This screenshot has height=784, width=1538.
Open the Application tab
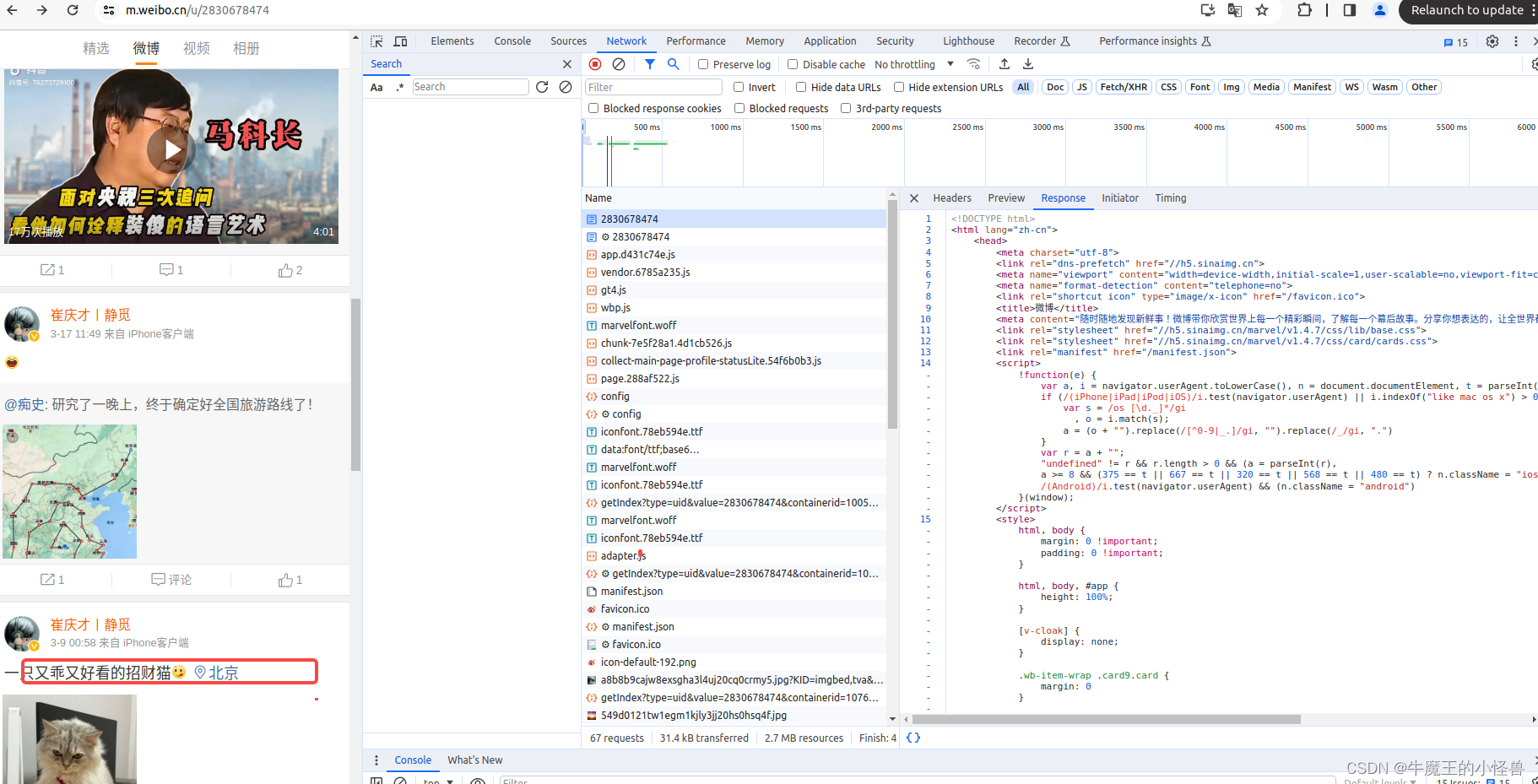830,41
